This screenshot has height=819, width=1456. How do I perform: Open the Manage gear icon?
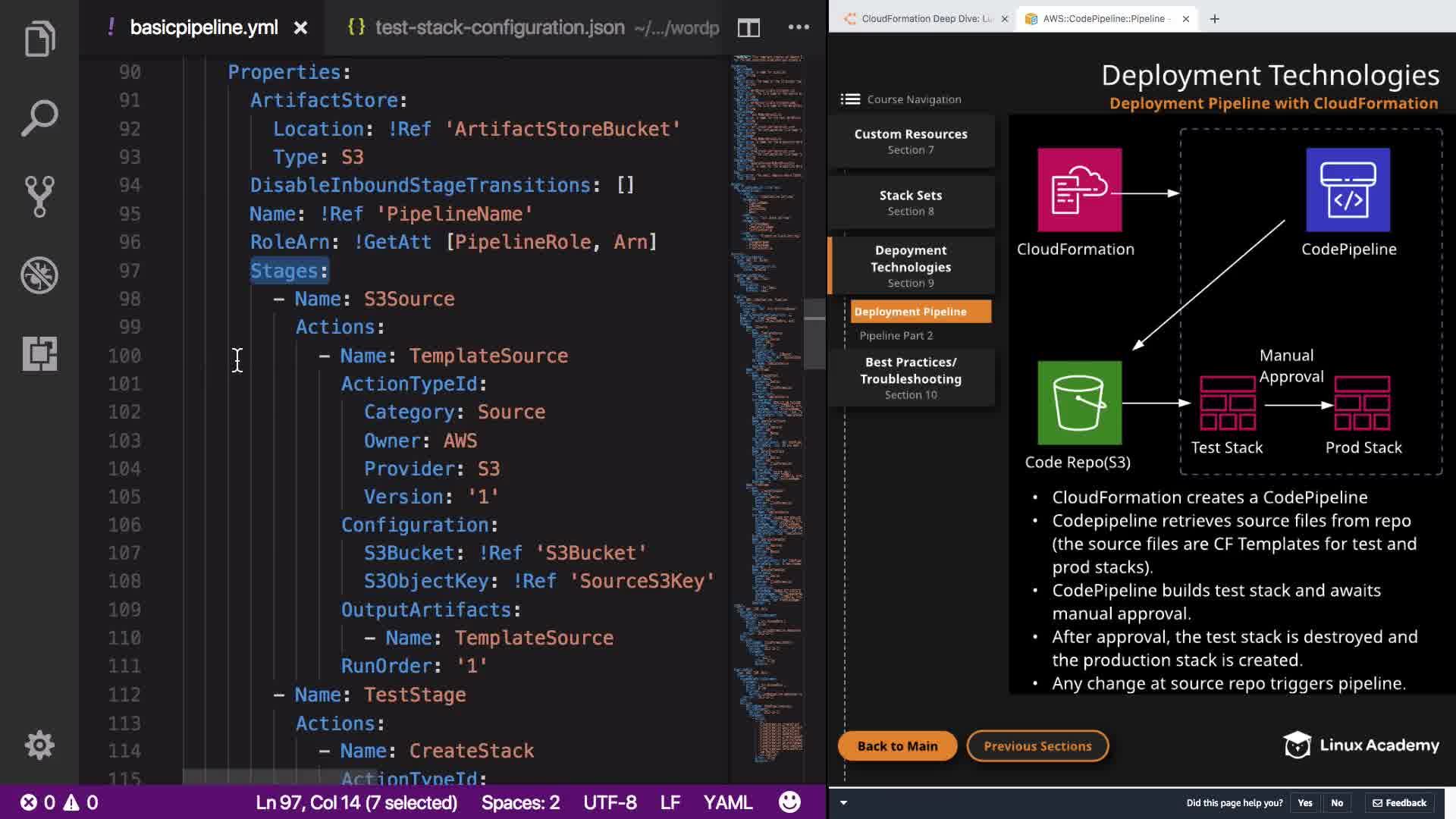point(39,745)
